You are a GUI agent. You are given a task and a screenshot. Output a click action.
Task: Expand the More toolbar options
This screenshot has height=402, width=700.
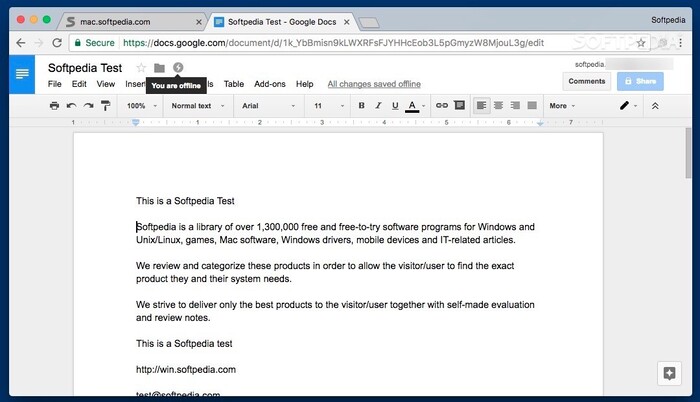coord(562,106)
